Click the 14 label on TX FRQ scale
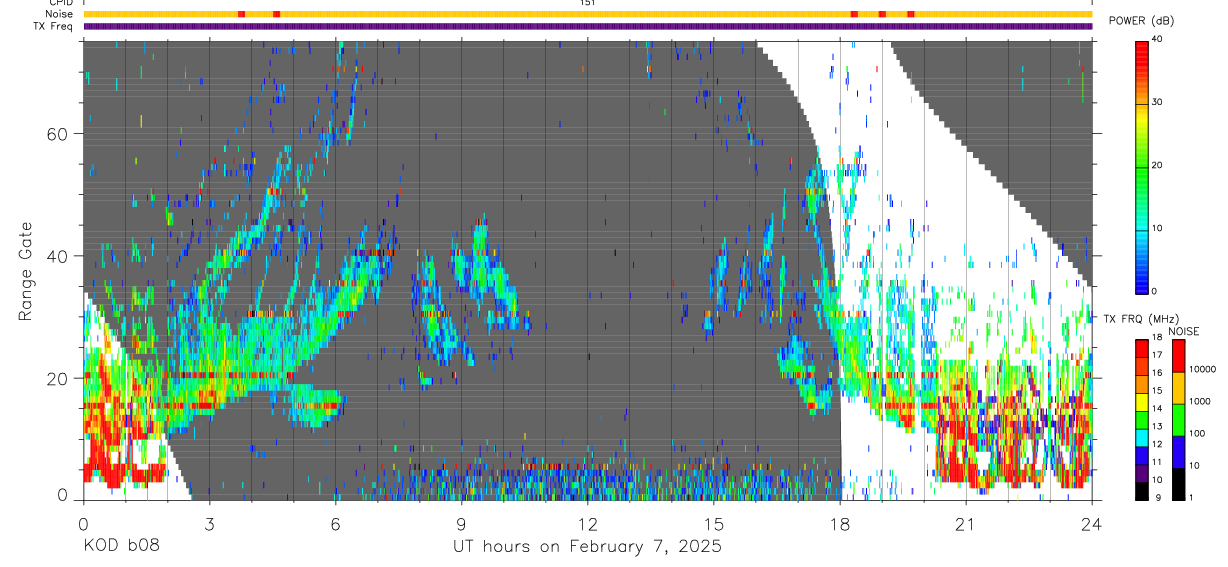 click(x=1156, y=409)
